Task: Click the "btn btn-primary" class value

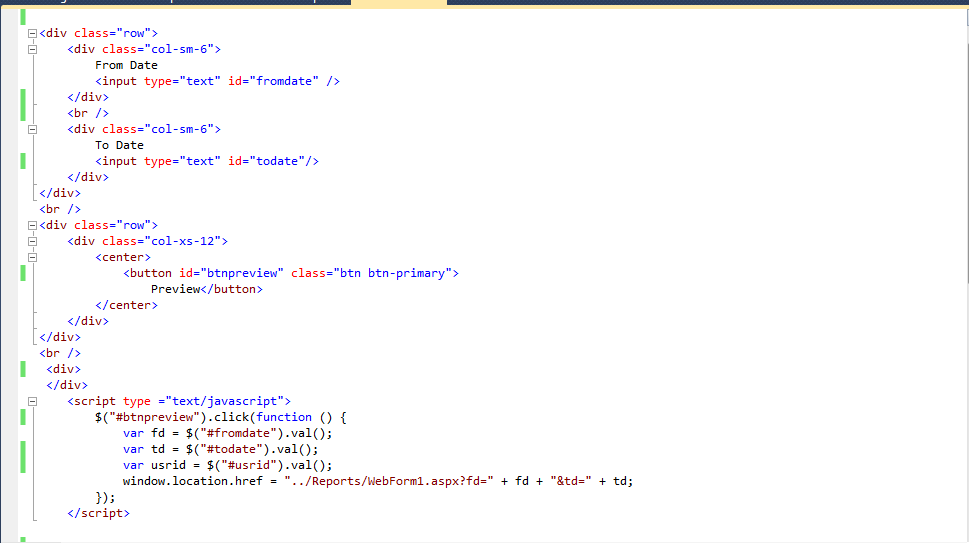Action: point(392,273)
